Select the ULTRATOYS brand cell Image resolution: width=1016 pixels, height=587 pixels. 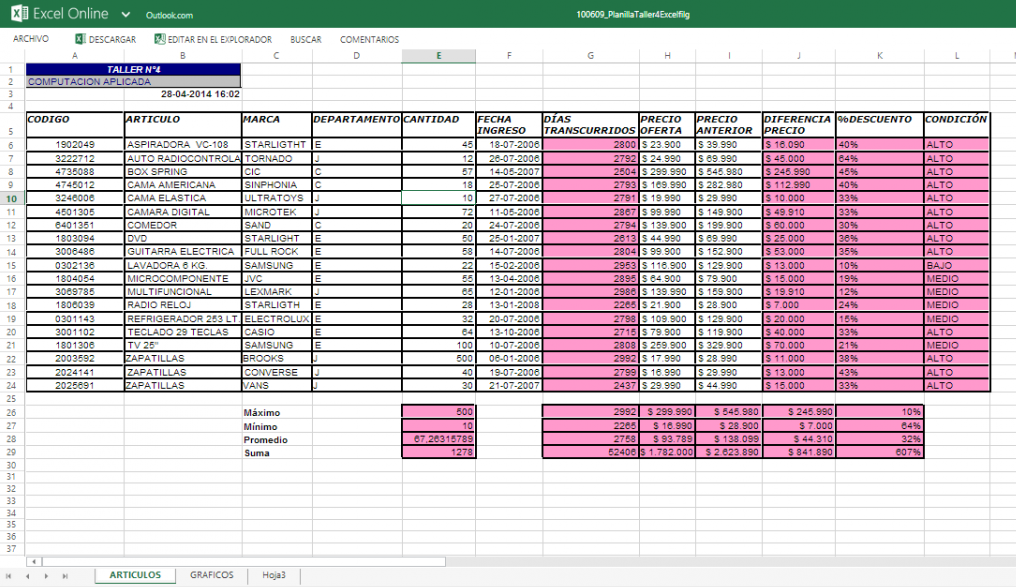(x=277, y=198)
